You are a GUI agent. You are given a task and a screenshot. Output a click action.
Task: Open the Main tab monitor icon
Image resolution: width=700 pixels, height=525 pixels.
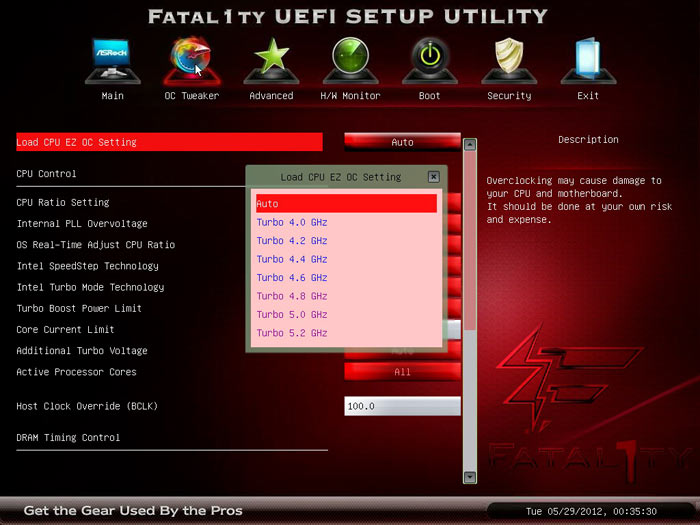point(112,61)
